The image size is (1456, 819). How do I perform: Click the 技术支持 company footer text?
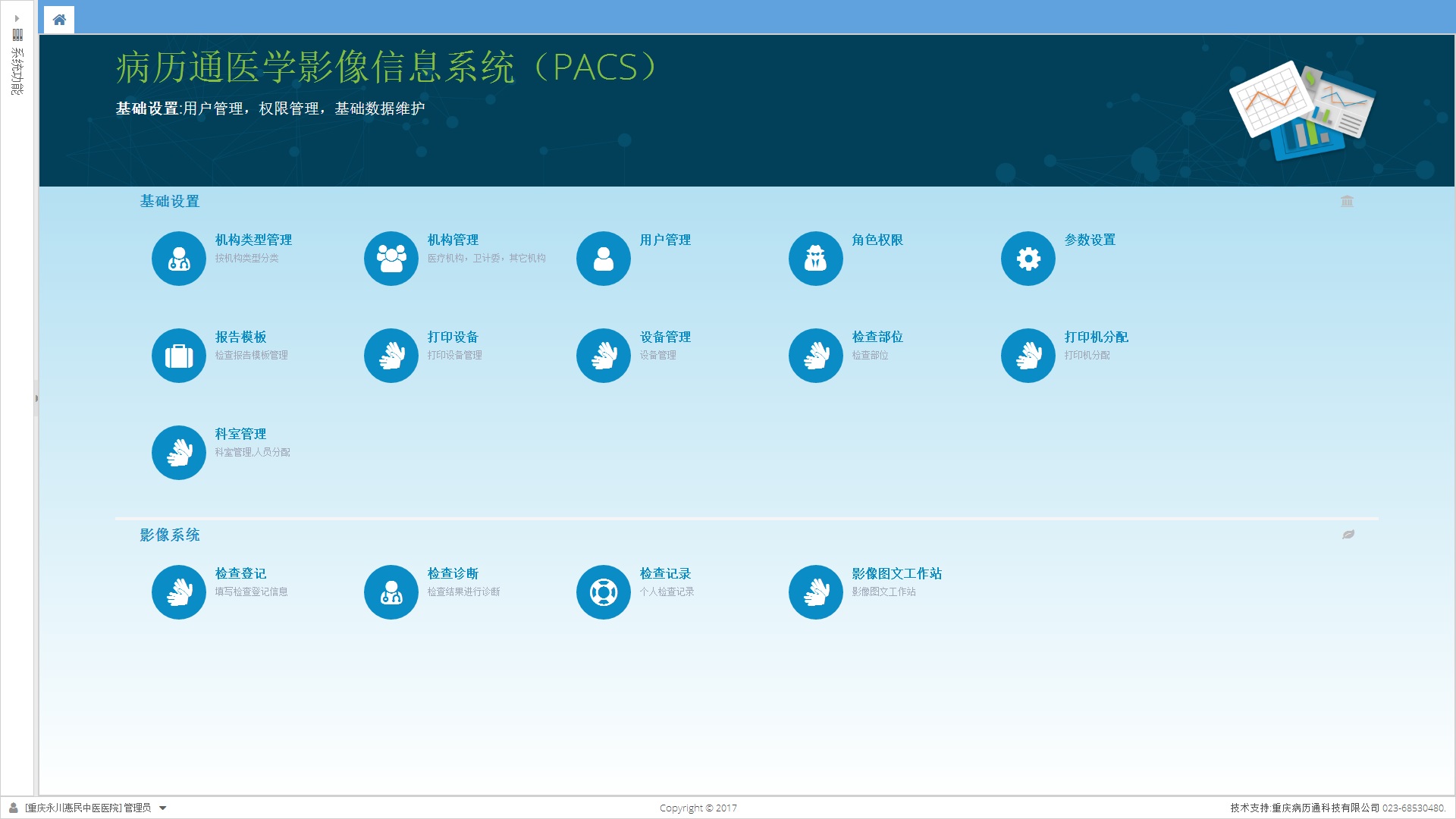tap(1338, 808)
